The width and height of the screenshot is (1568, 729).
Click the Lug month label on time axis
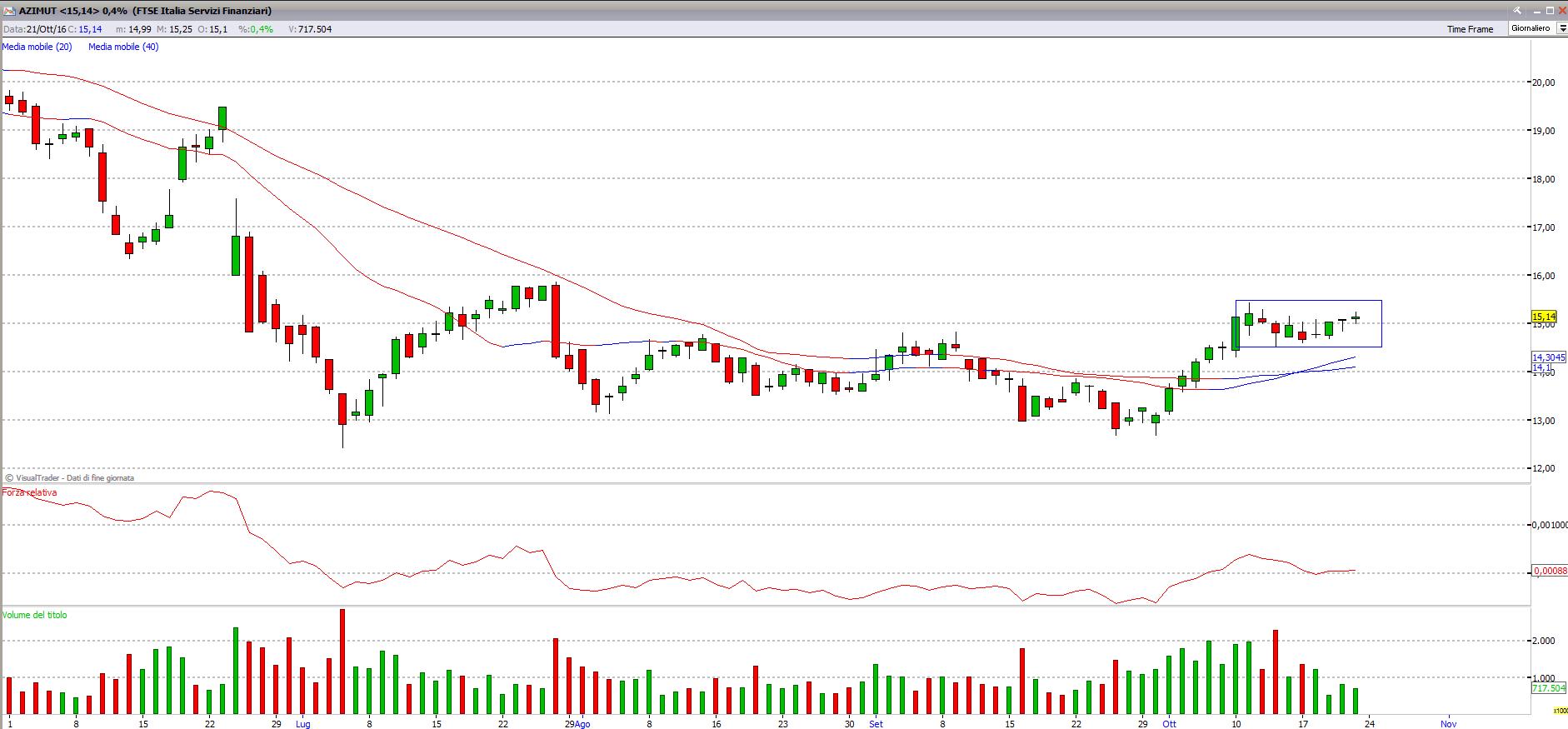pos(302,724)
